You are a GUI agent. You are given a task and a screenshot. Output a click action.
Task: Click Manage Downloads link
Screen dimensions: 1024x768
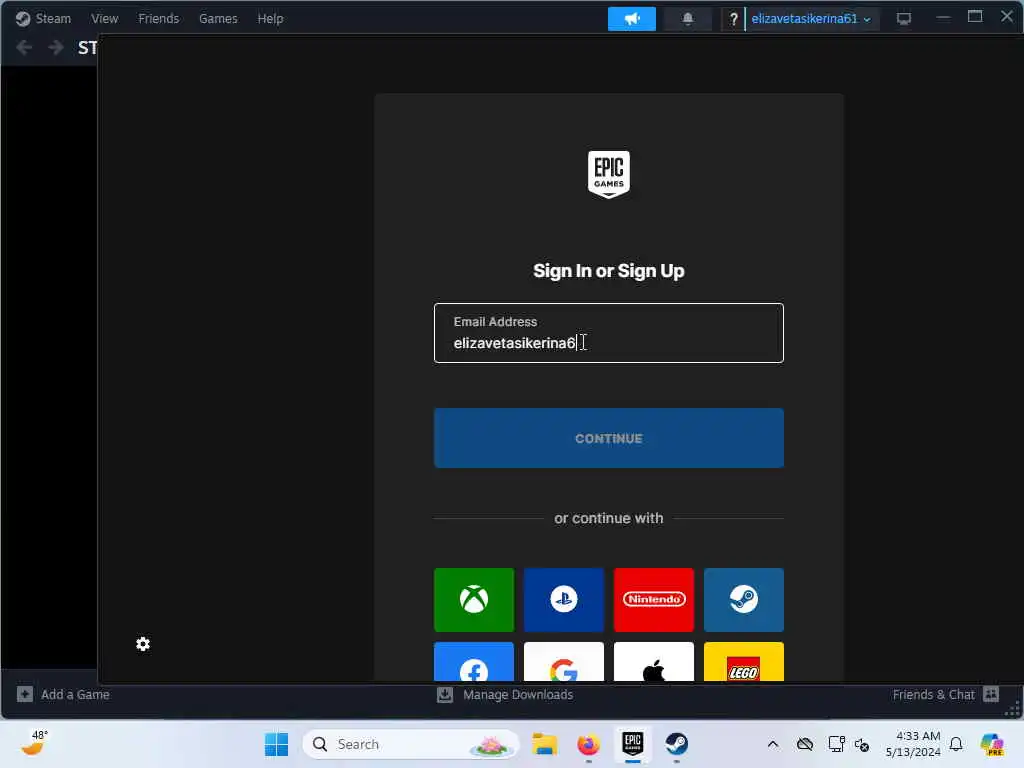click(x=518, y=694)
